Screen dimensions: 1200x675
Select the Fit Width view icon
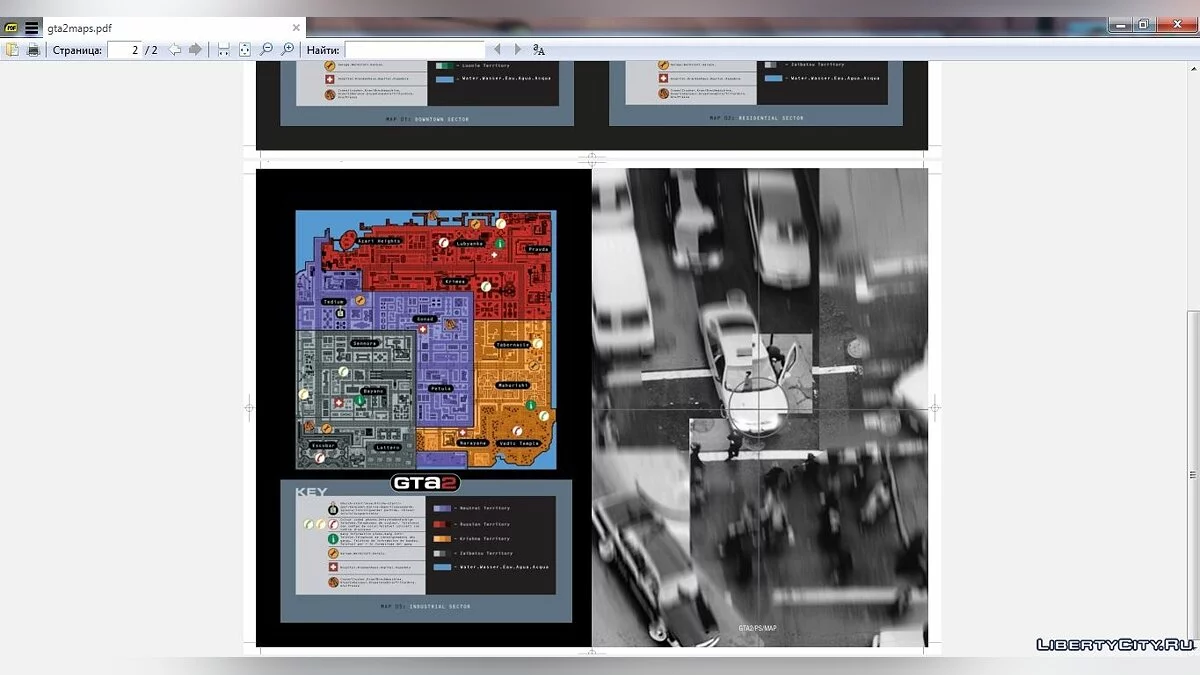223,49
